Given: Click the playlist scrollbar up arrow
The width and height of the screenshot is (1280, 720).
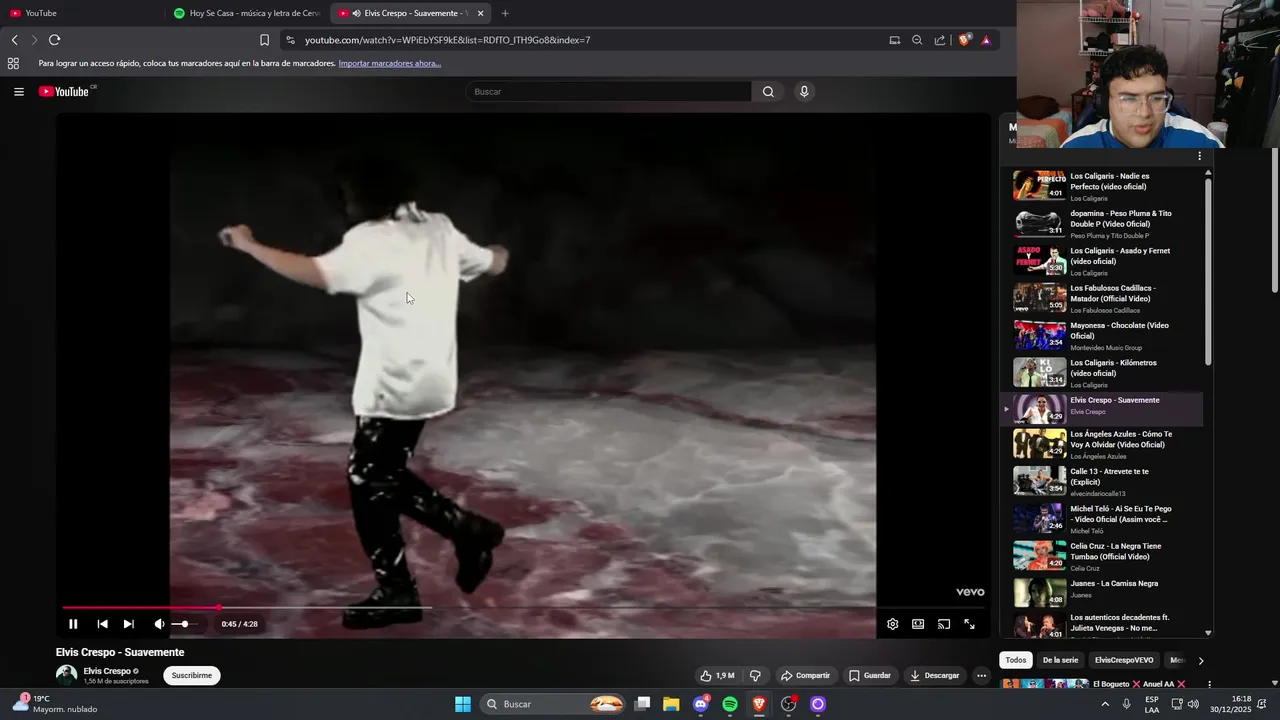Looking at the screenshot, I should click(x=1208, y=173).
